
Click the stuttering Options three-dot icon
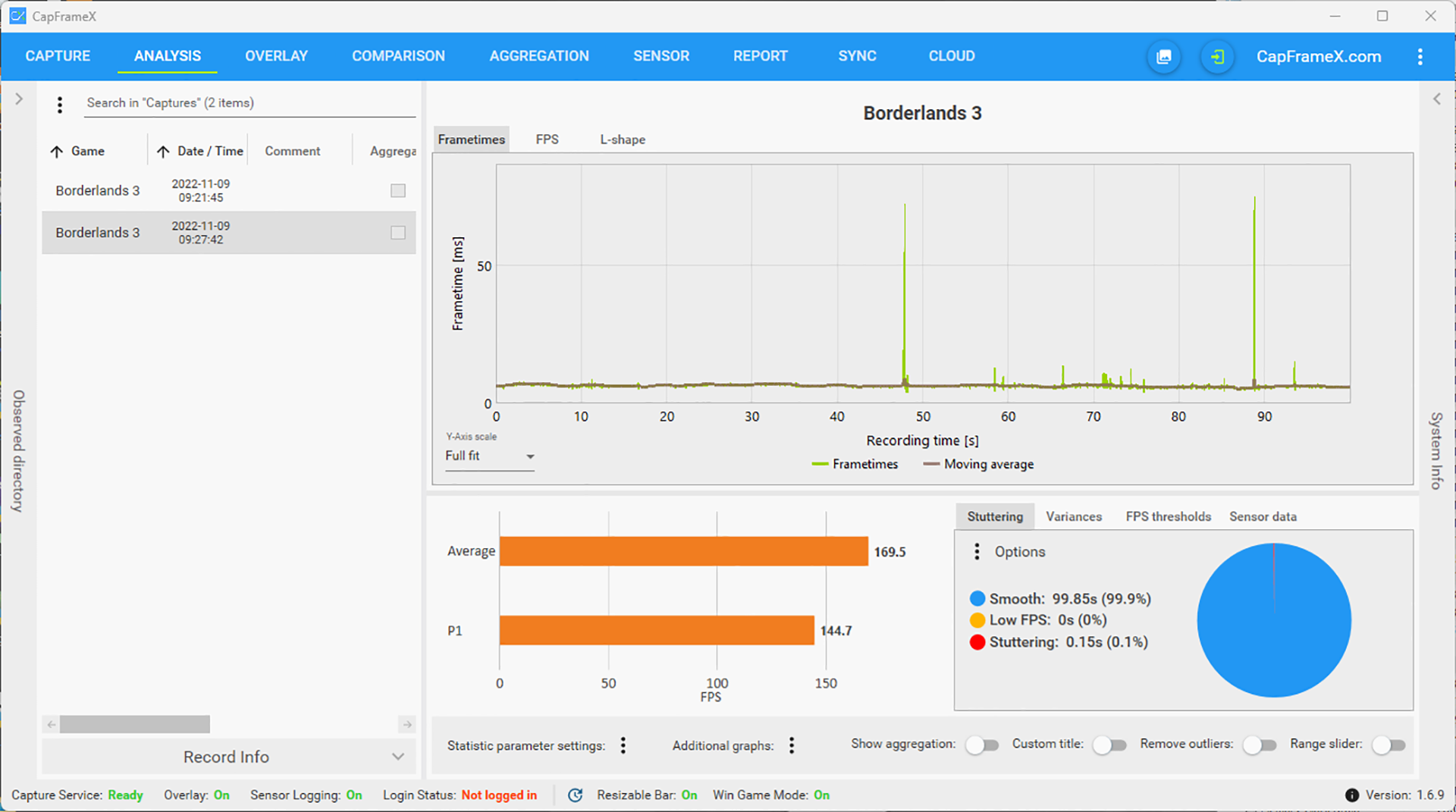(x=977, y=551)
